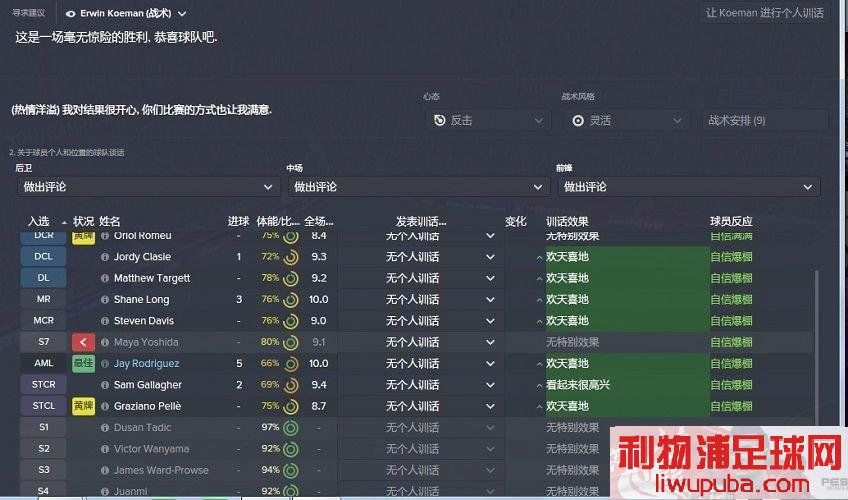This screenshot has width=848, height=500.
Task: Sort by the 训话效果 column header
Action: (567, 222)
